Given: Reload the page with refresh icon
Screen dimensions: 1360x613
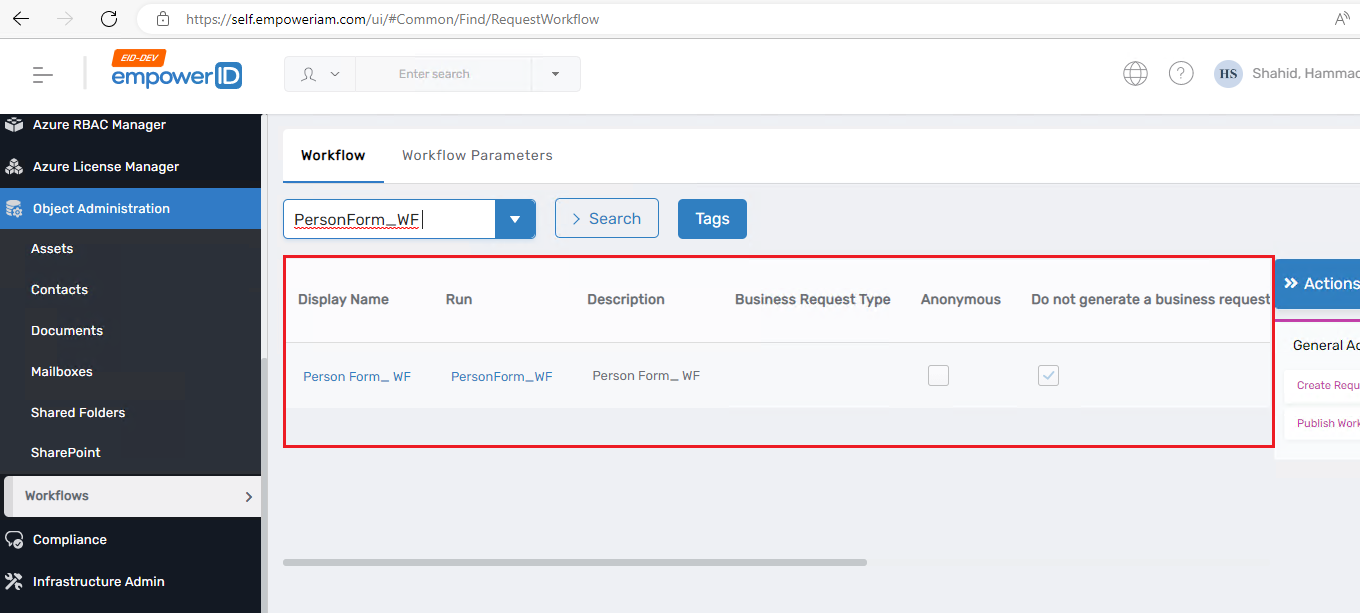Looking at the screenshot, I should [109, 19].
